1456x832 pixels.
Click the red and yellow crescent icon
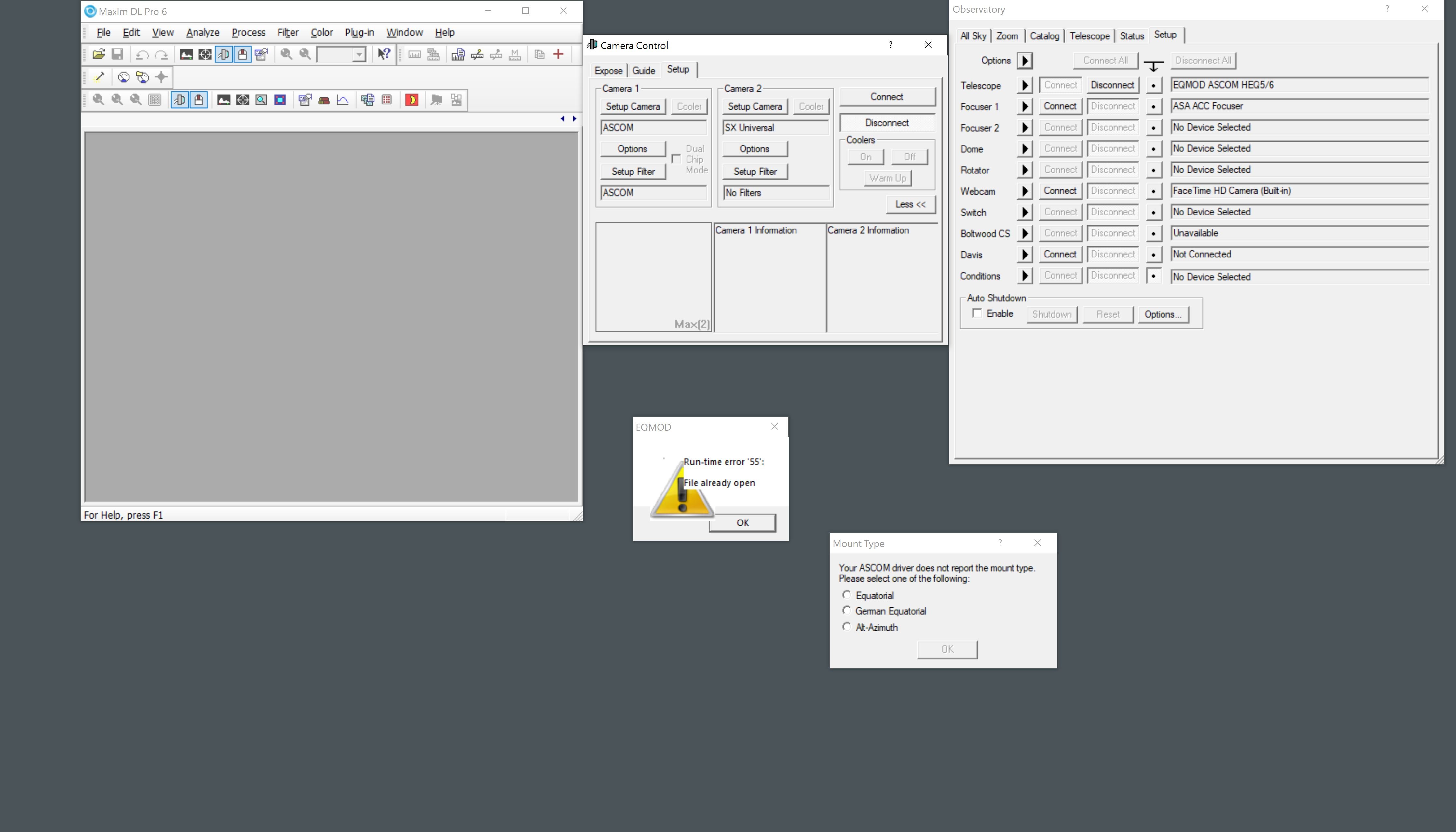(x=412, y=100)
